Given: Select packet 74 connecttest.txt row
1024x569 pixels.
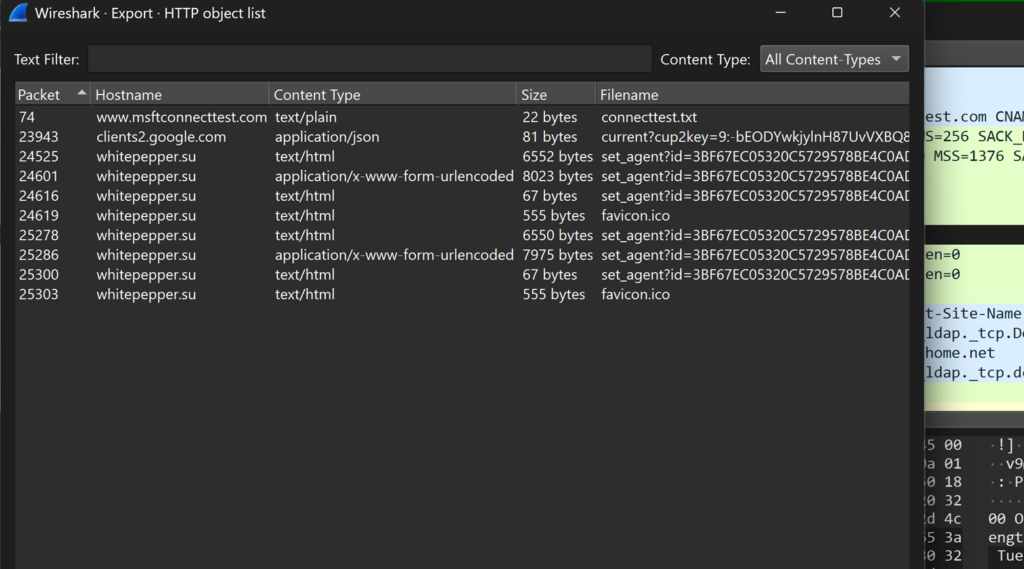Looking at the screenshot, I should [300, 117].
